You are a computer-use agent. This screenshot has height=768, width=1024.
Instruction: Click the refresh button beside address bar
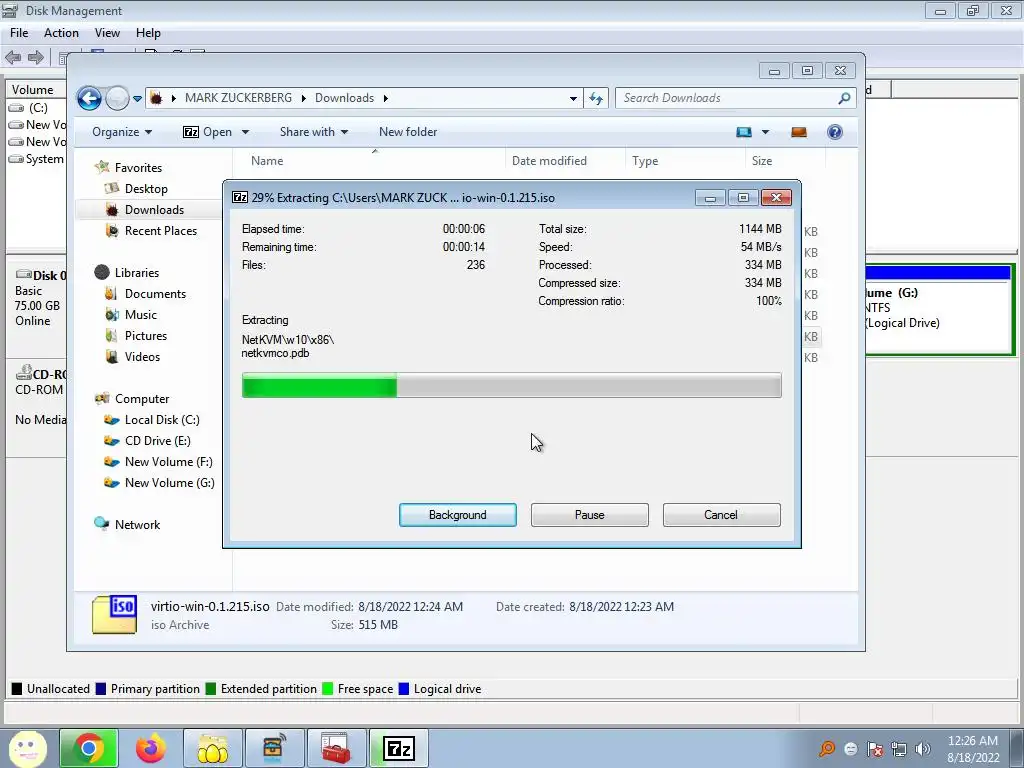pyautogui.click(x=596, y=98)
